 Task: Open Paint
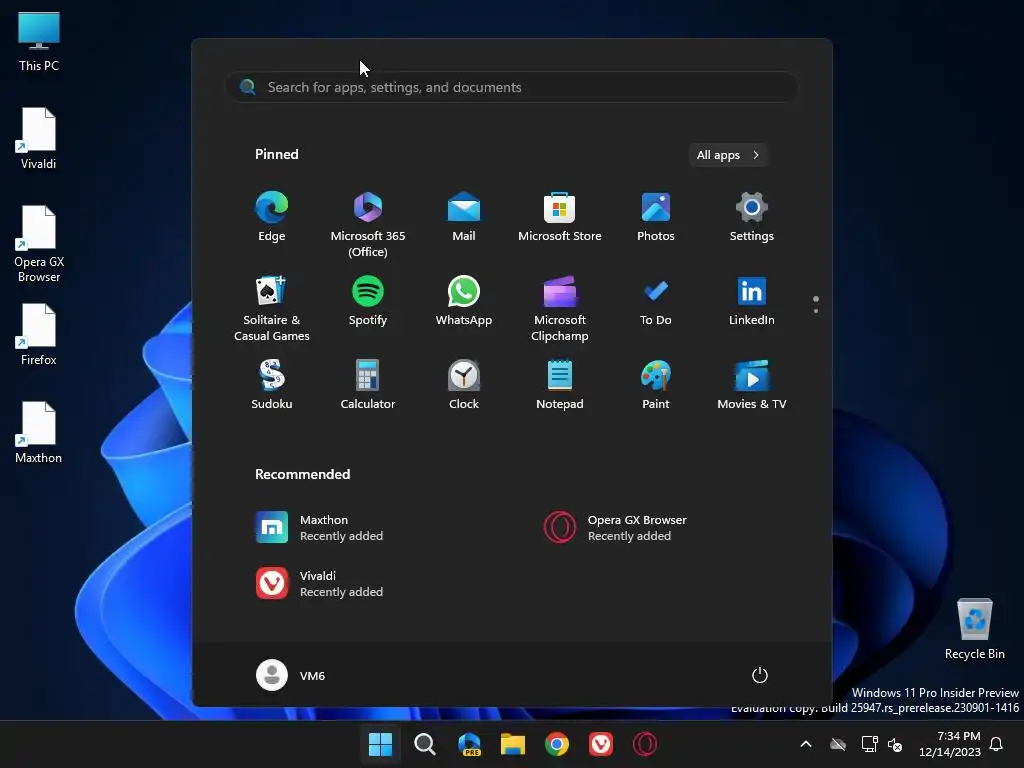[656, 385]
